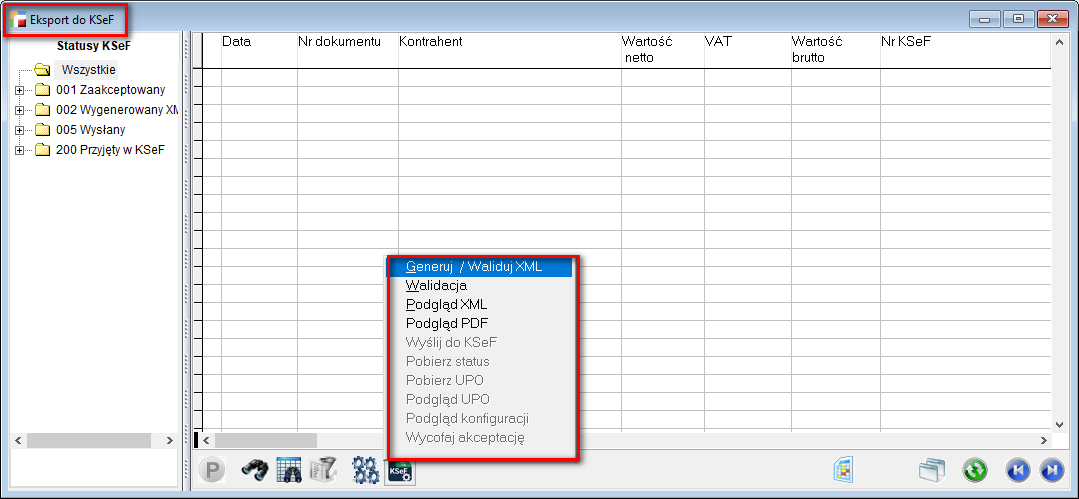Click the blue go-to-first record arrow
Image resolution: width=1079 pixels, height=499 pixels.
(x=1017, y=470)
